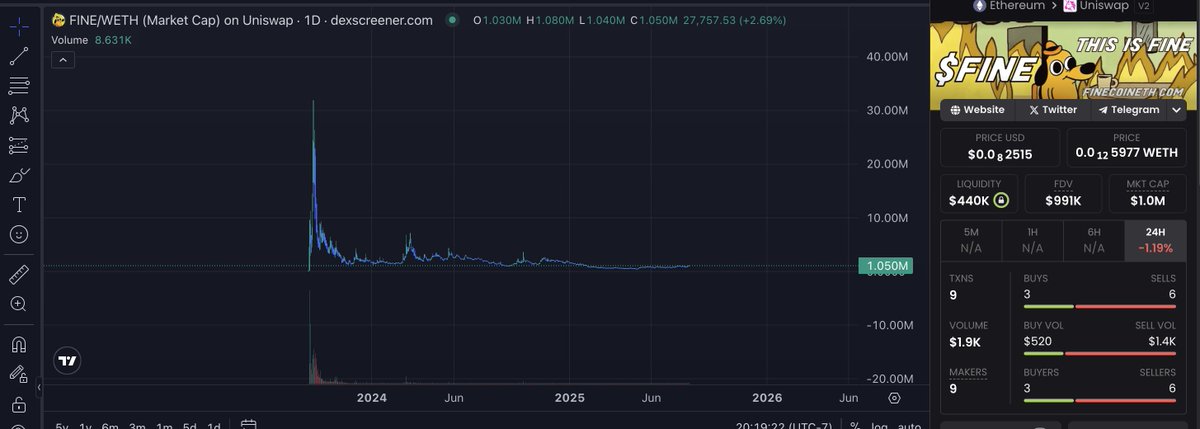
Task: Activate the zoom in tool
Action: [x=19, y=303]
